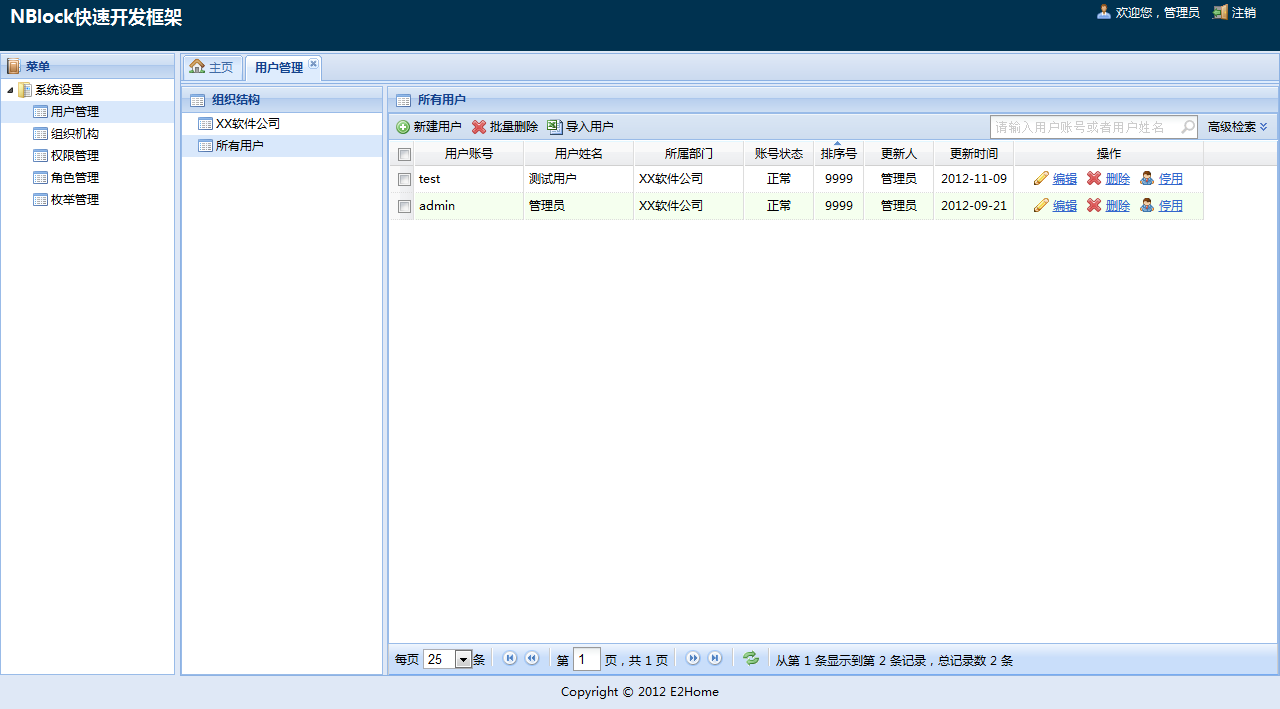
Task: Check the test user row checkbox
Action: 404,179
